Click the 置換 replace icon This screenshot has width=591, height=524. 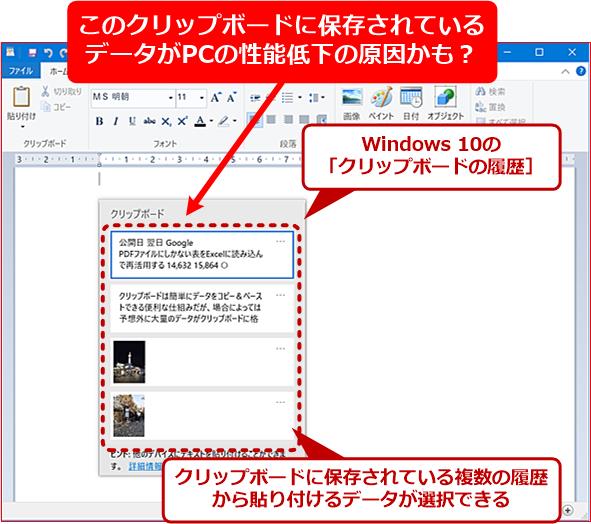tap(481, 107)
